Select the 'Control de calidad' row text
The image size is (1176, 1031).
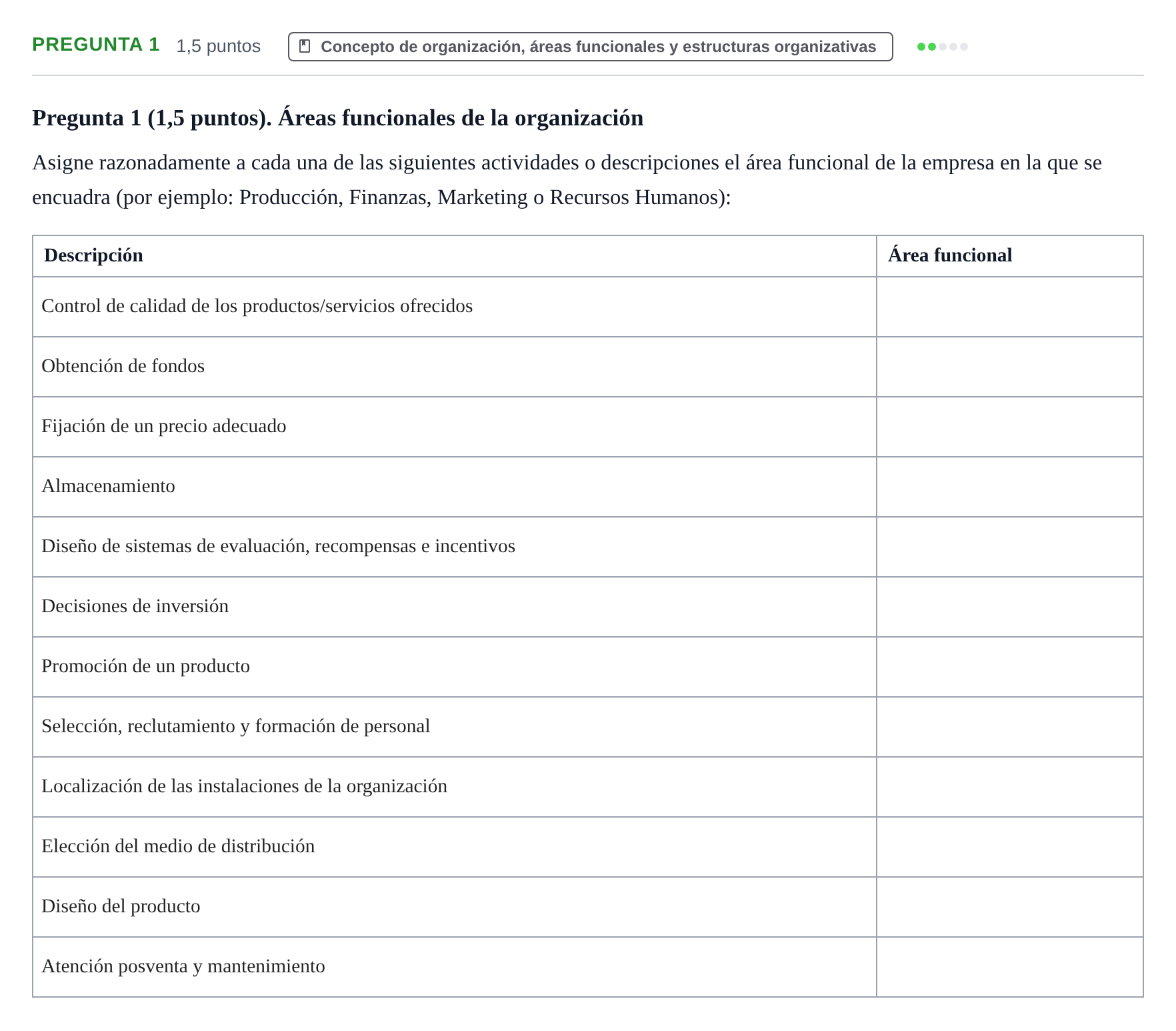pos(257,306)
